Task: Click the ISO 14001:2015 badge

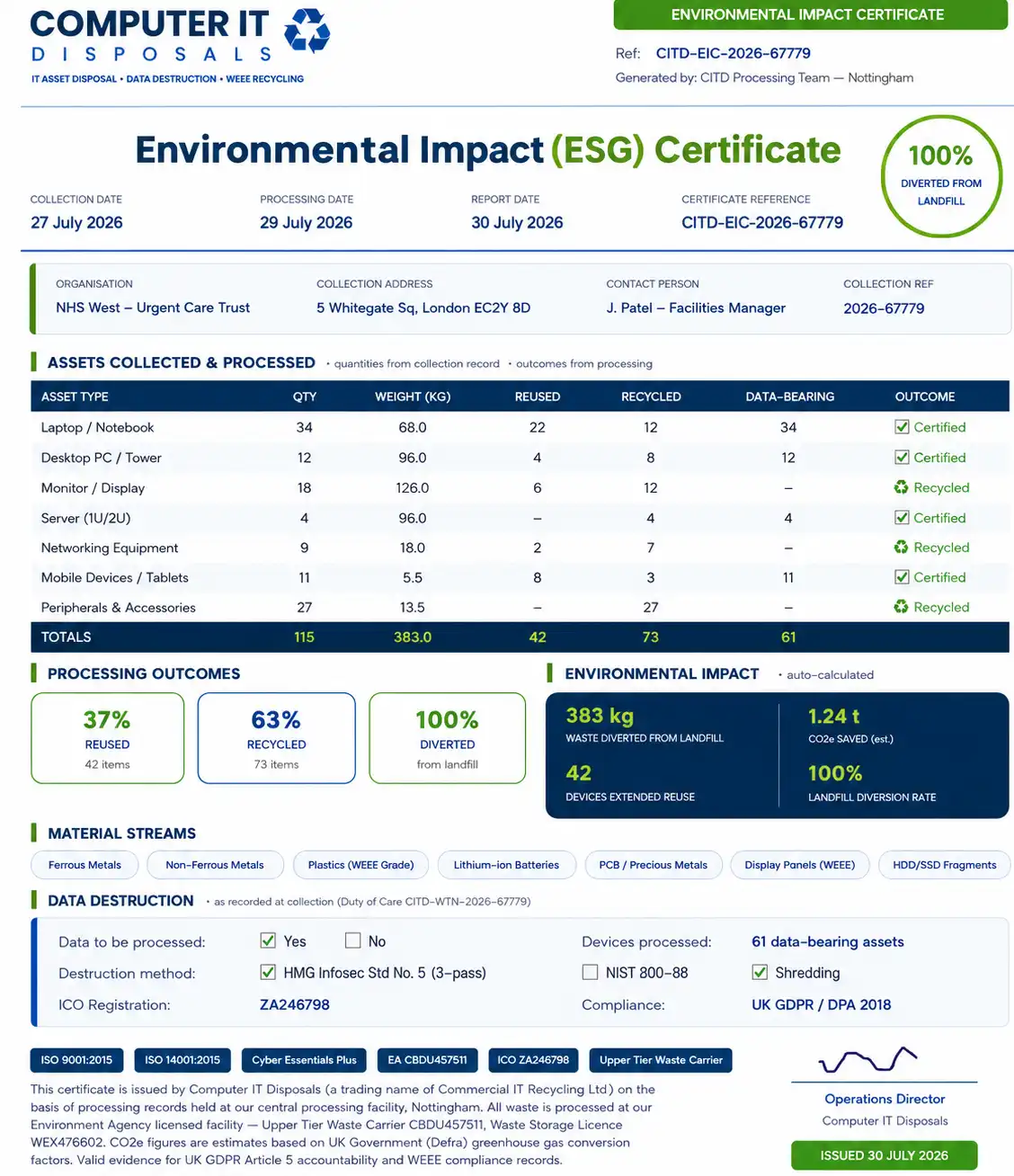Action: pyautogui.click(x=182, y=1060)
